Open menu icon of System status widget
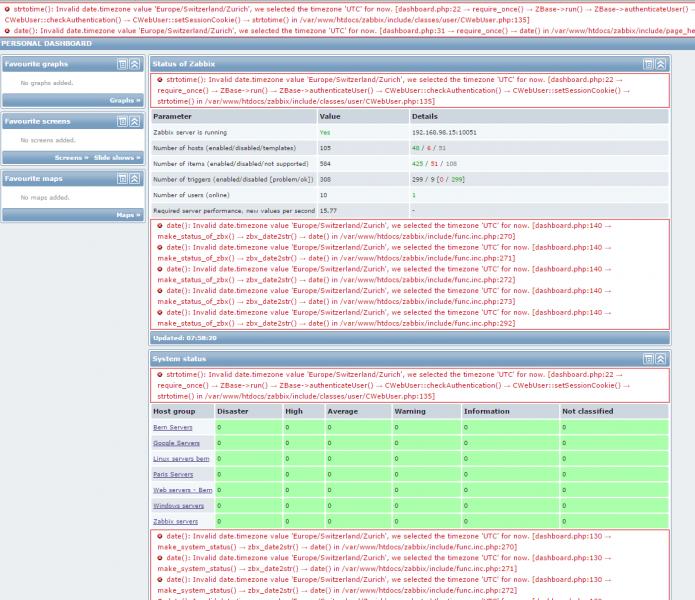 click(648, 359)
